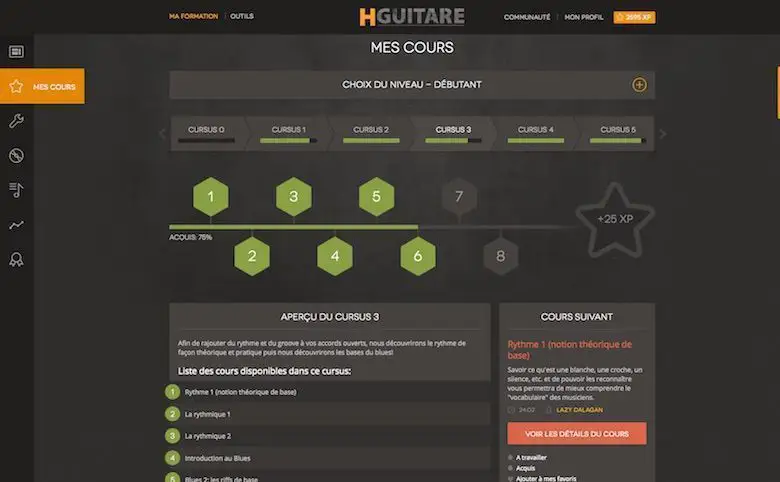Click the orange XP points badge
Screen dimensions: 780x482
(634, 17)
